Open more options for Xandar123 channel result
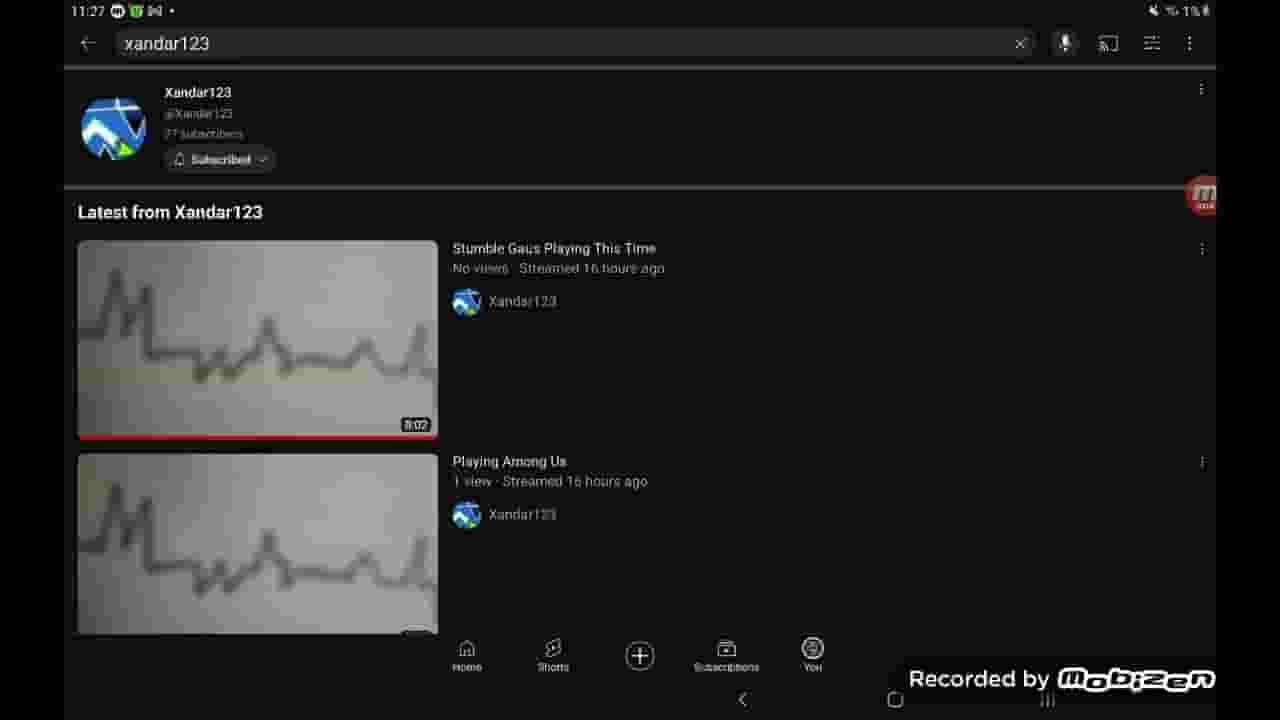1280x720 pixels. coord(1201,90)
